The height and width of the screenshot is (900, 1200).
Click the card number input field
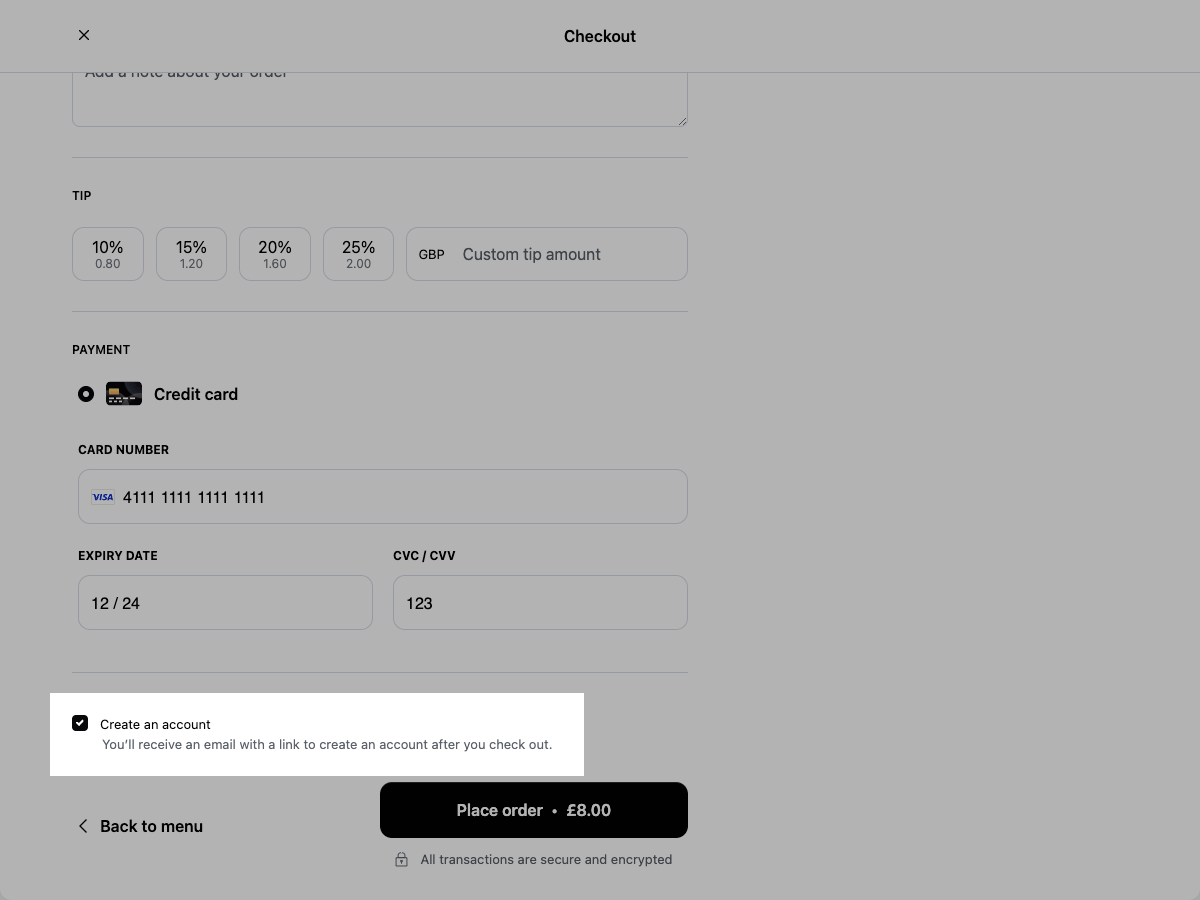383,496
